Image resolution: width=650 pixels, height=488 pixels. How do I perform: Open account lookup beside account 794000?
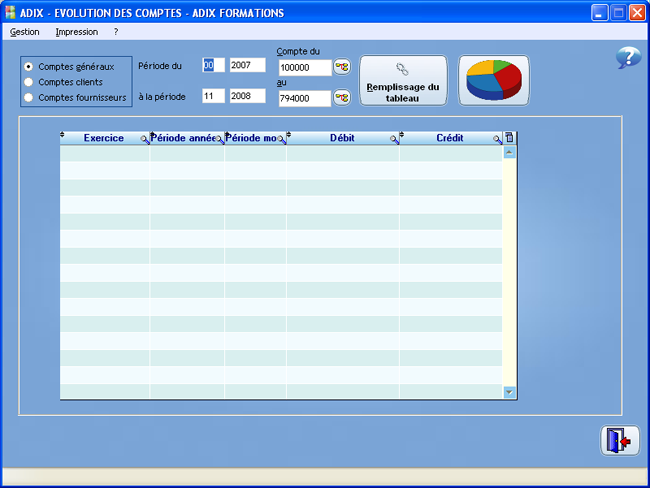click(x=342, y=98)
